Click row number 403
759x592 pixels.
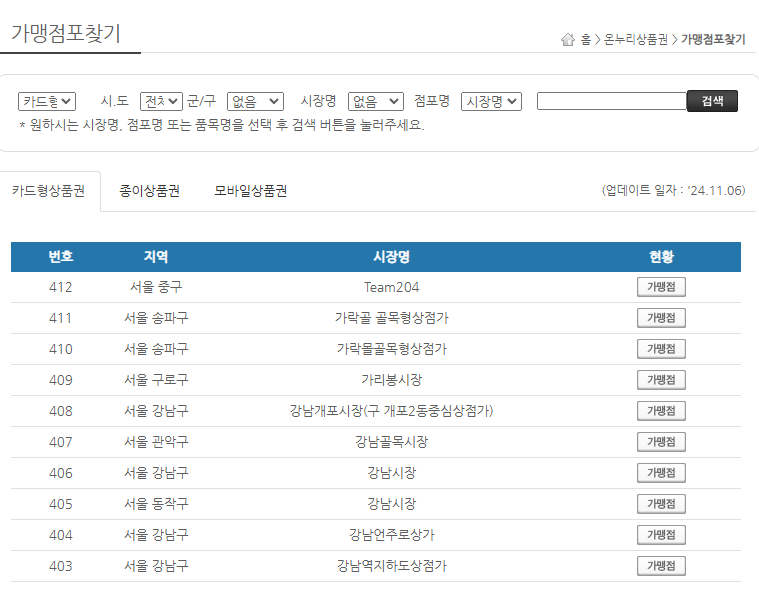(x=61, y=566)
